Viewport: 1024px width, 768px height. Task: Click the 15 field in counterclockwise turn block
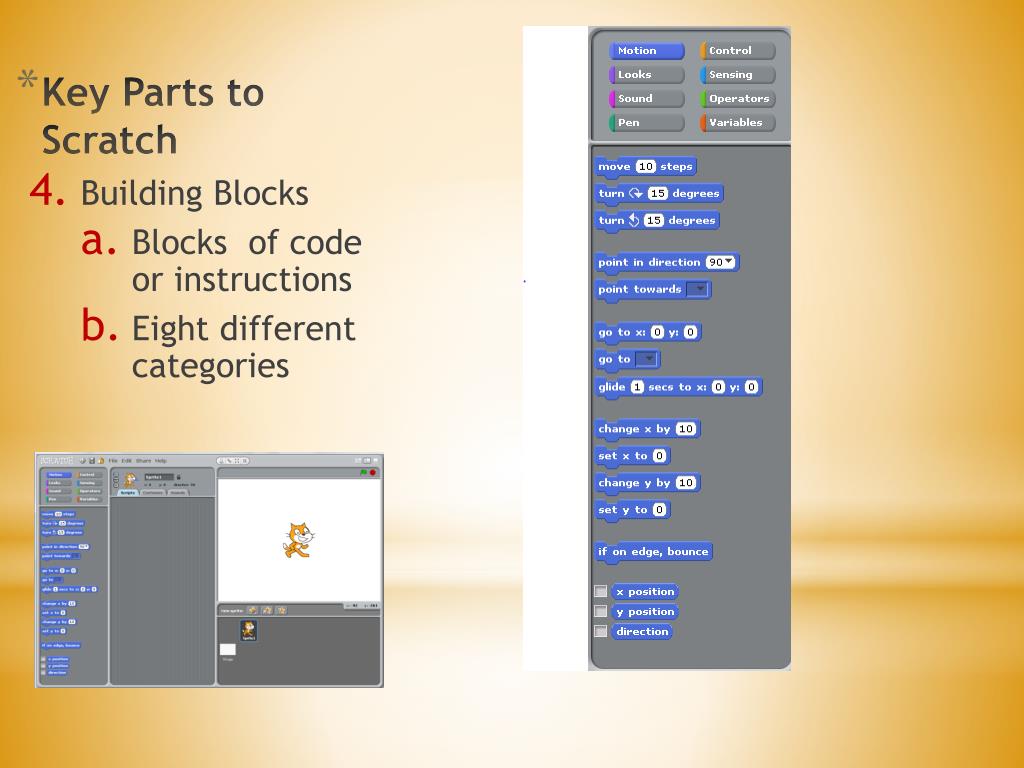click(654, 220)
